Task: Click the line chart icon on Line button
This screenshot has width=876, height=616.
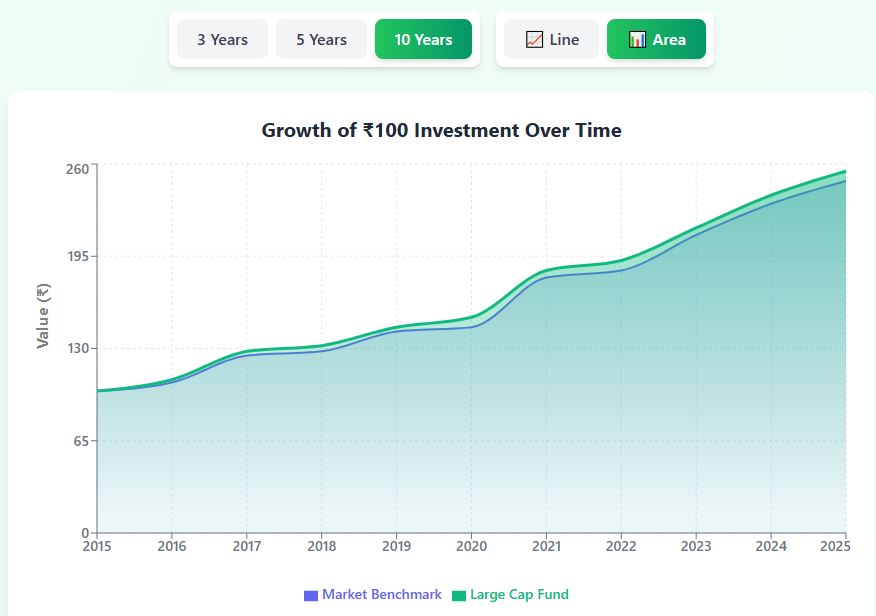Action: click(x=534, y=40)
